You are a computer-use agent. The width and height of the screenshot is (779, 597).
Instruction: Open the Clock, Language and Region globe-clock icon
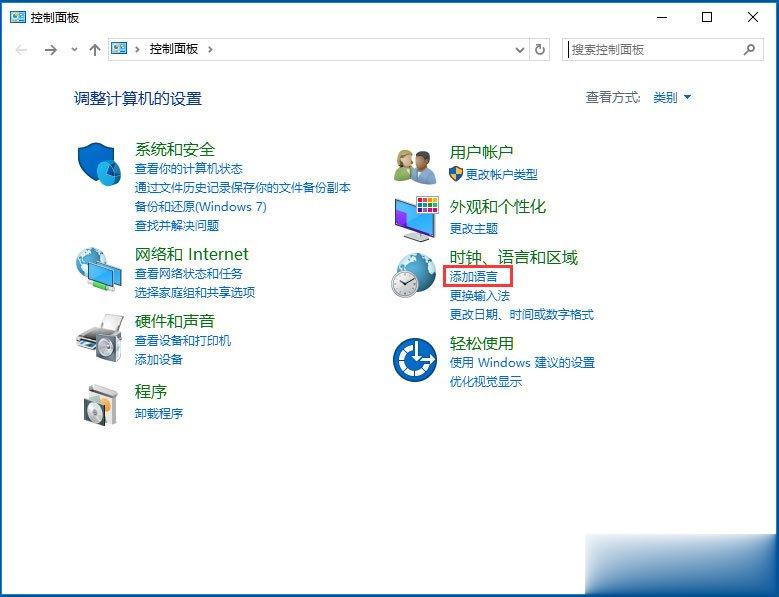[x=413, y=275]
